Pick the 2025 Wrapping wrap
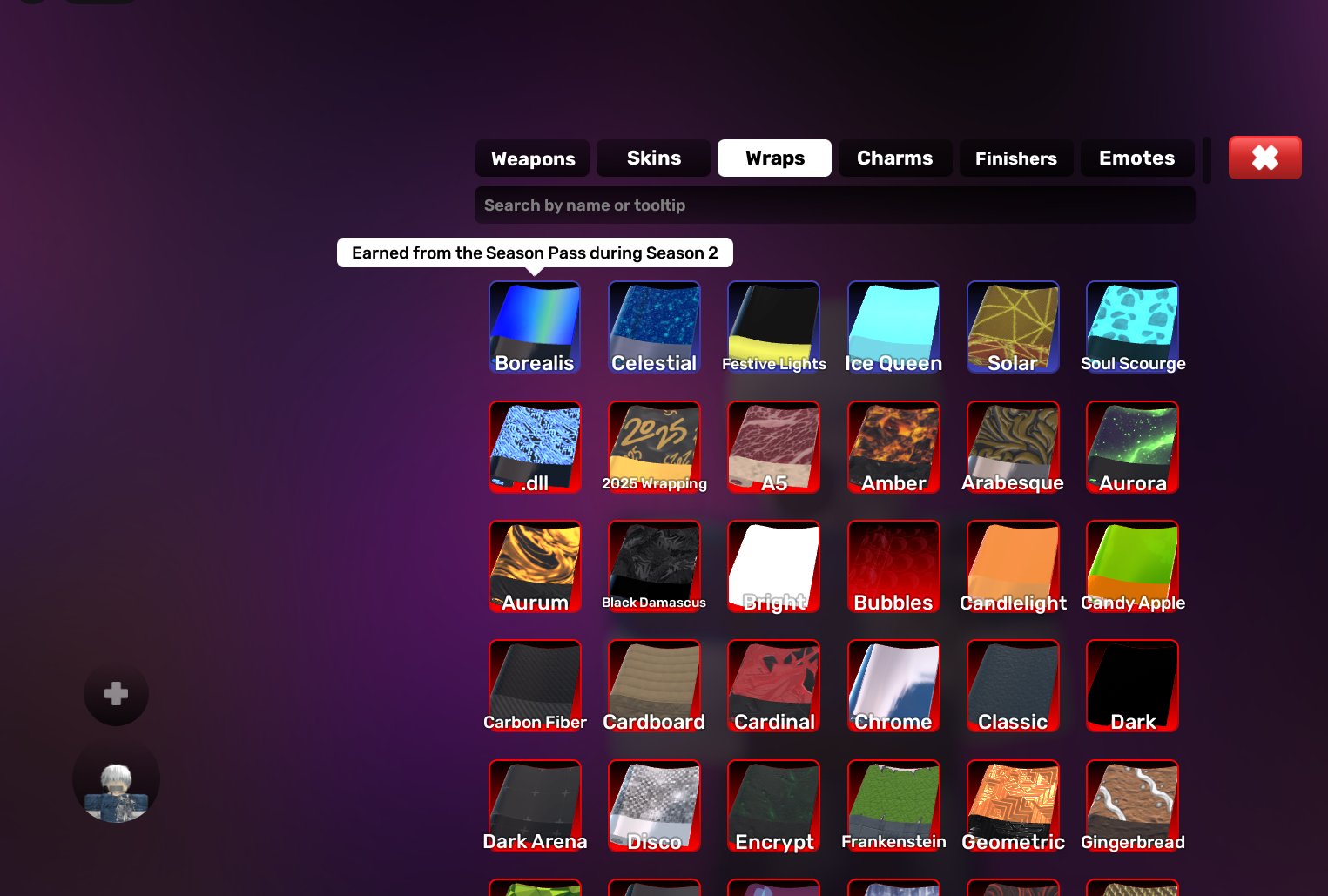 (x=654, y=447)
